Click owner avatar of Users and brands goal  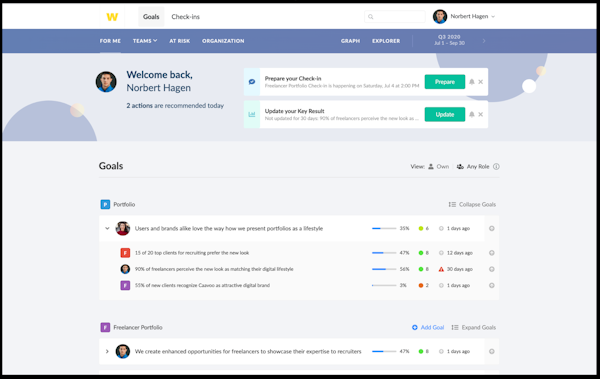click(x=123, y=229)
